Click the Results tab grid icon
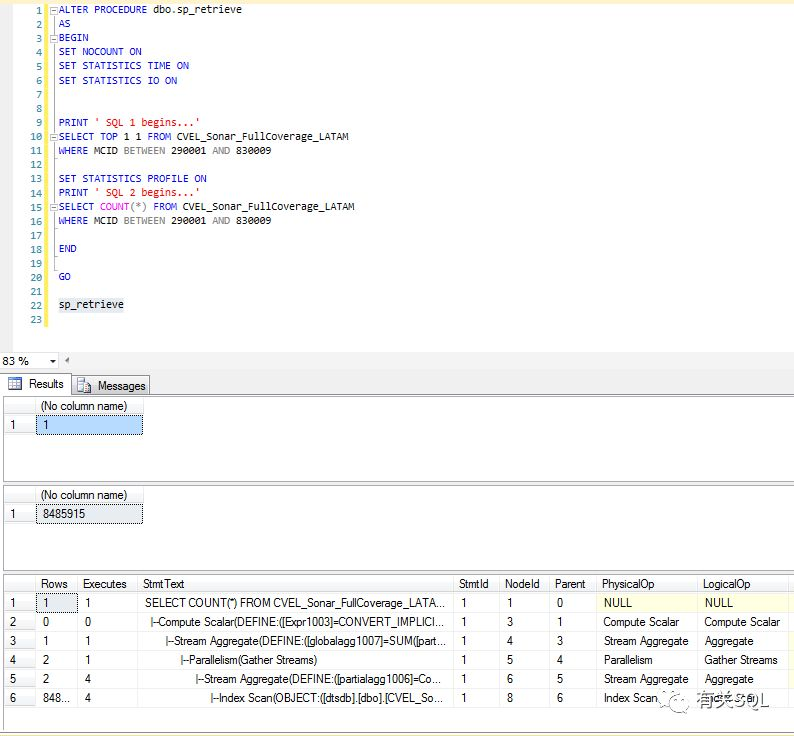The height and width of the screenshot is (736, 794). pos(15,384)
